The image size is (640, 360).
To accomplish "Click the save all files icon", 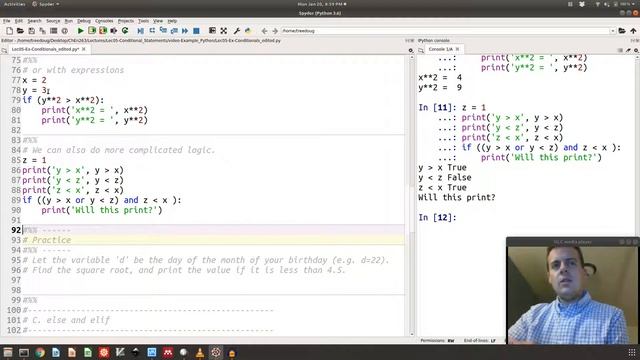I will tap(42, 31).
